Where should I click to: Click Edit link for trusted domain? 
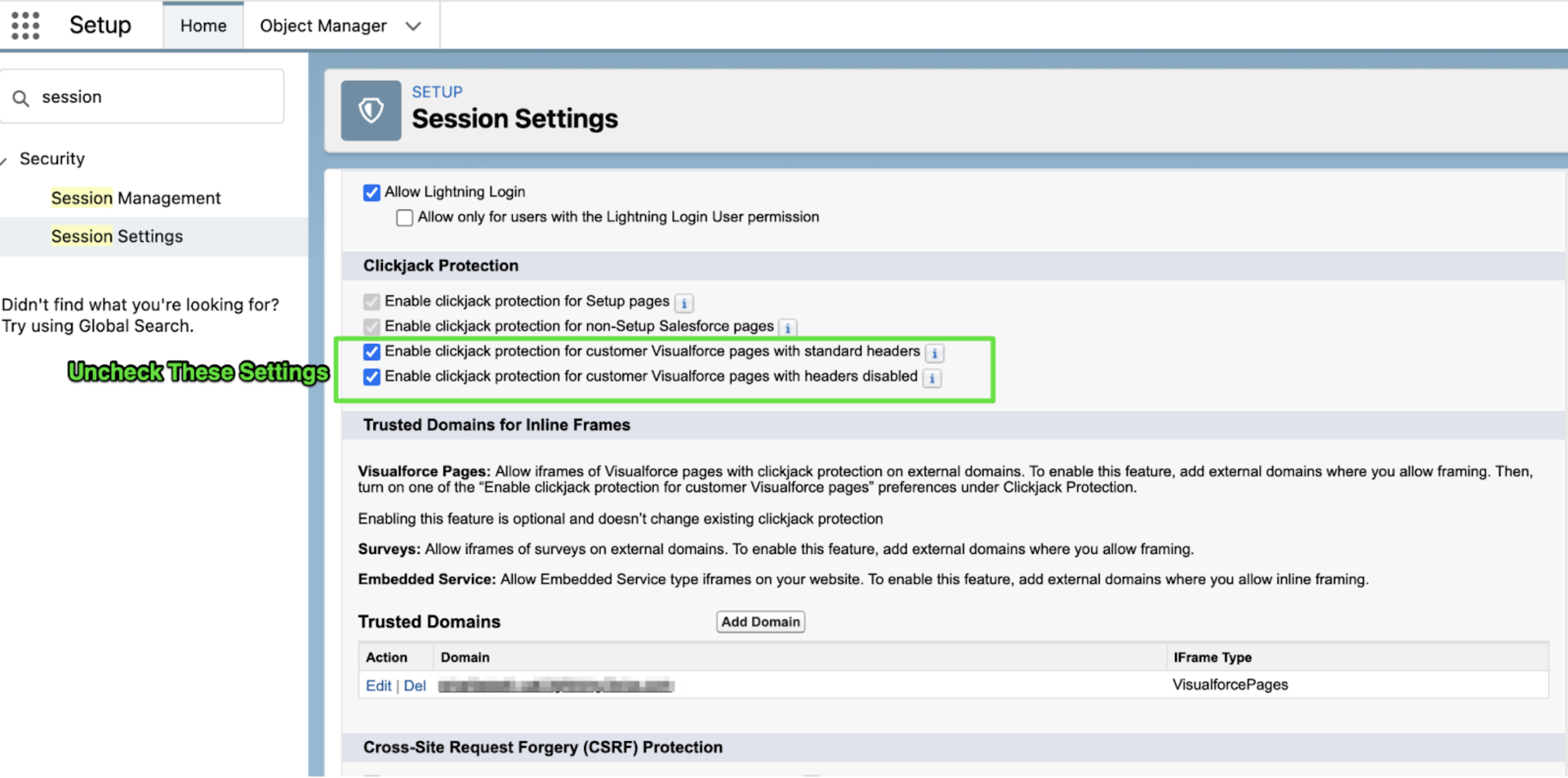[x=378, y=686]
